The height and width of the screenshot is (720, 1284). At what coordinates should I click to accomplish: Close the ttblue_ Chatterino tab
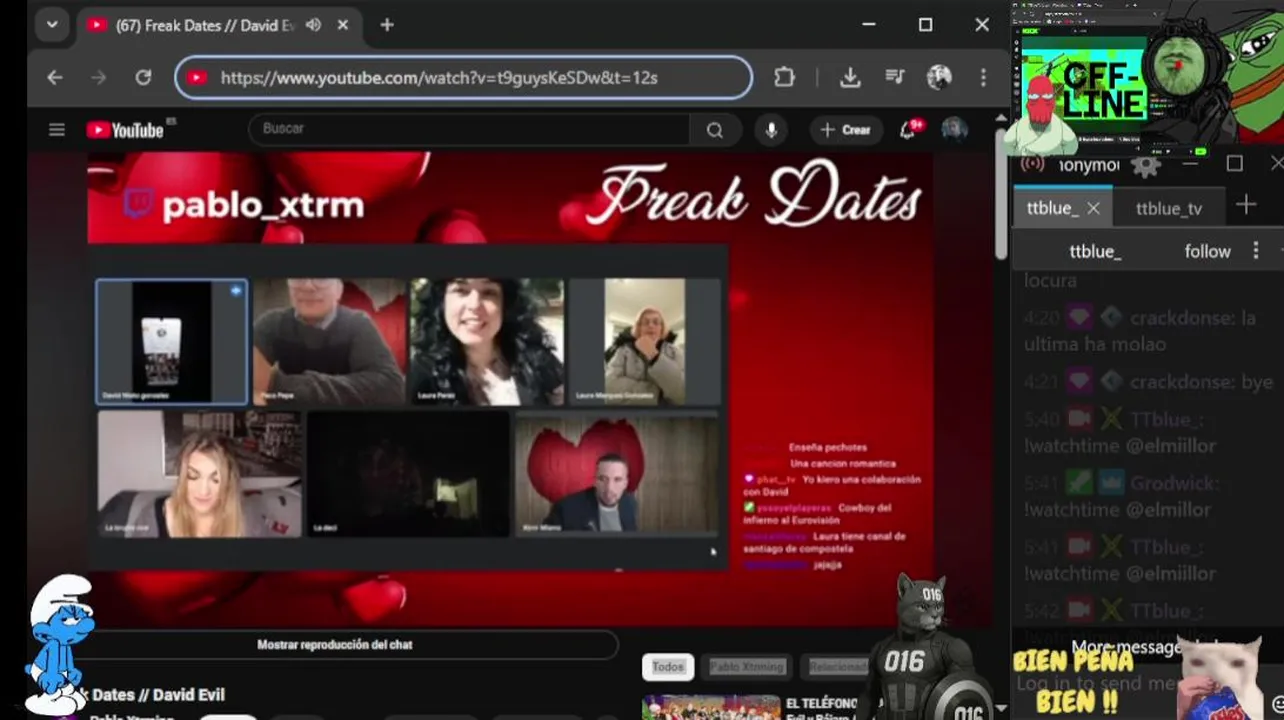tap(1093, 208)
